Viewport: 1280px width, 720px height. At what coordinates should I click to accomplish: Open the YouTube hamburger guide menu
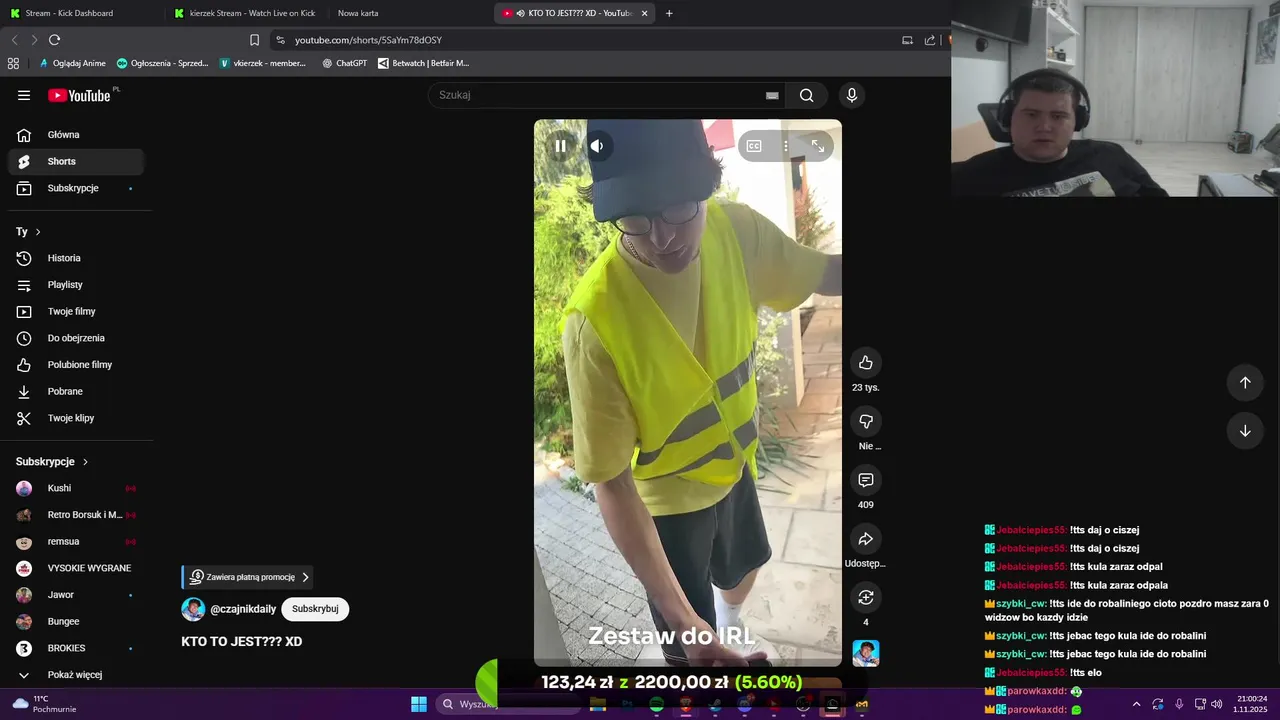click(24, 95)
